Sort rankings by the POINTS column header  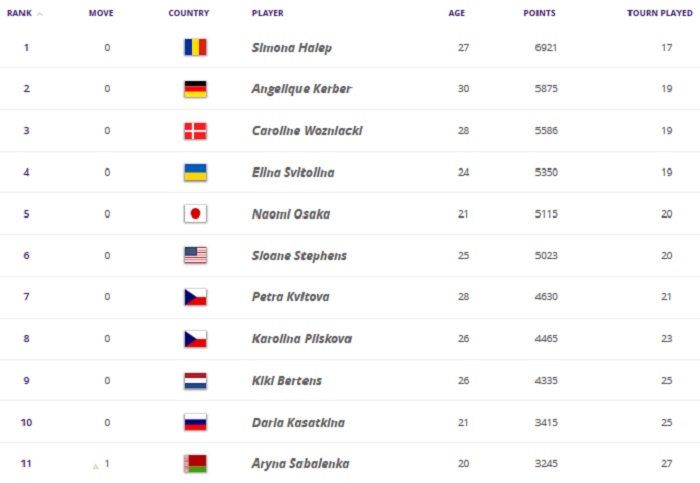click(x=539, y=14)
